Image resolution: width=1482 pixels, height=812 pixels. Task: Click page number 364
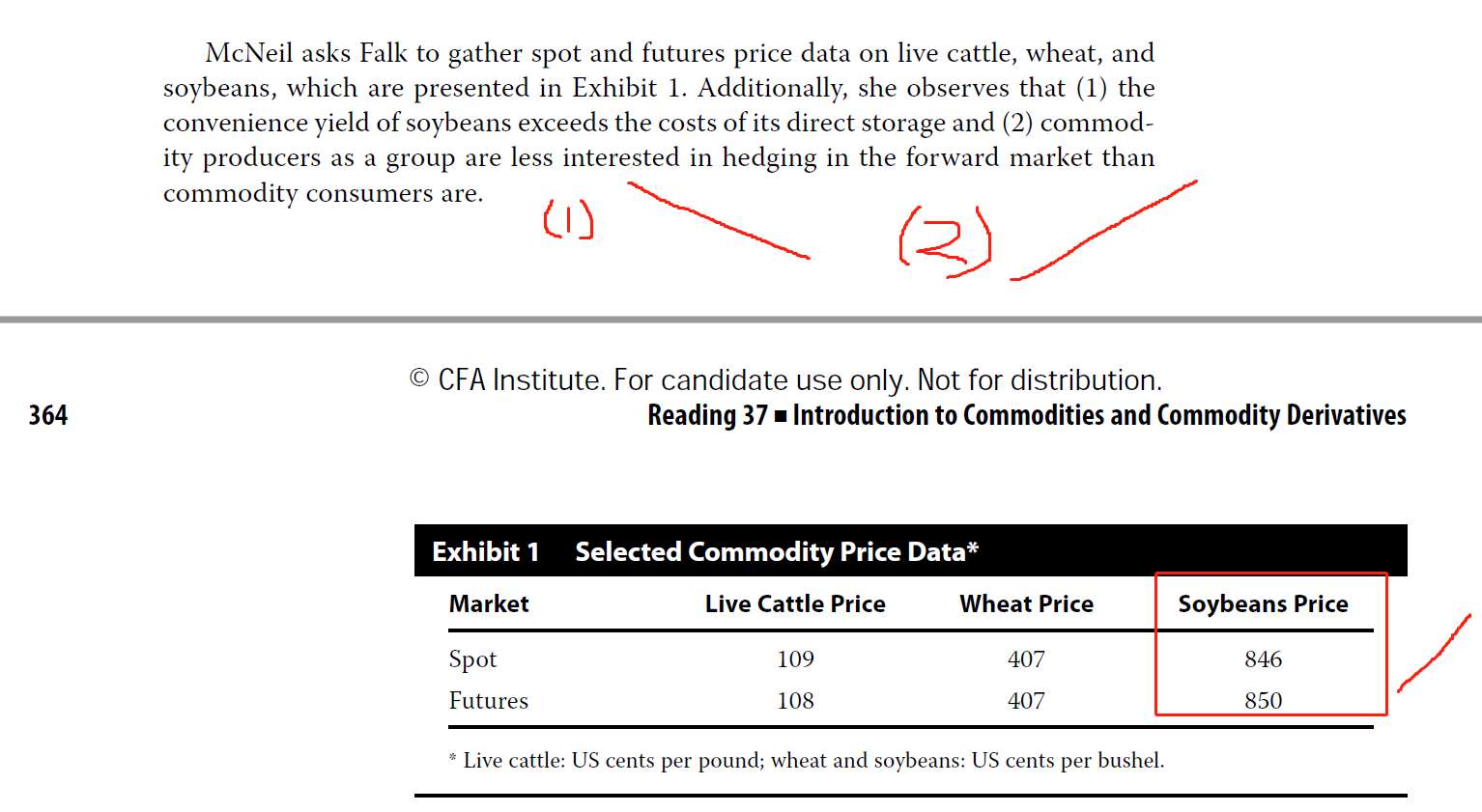pyautogui.click(x=48, y=415)
